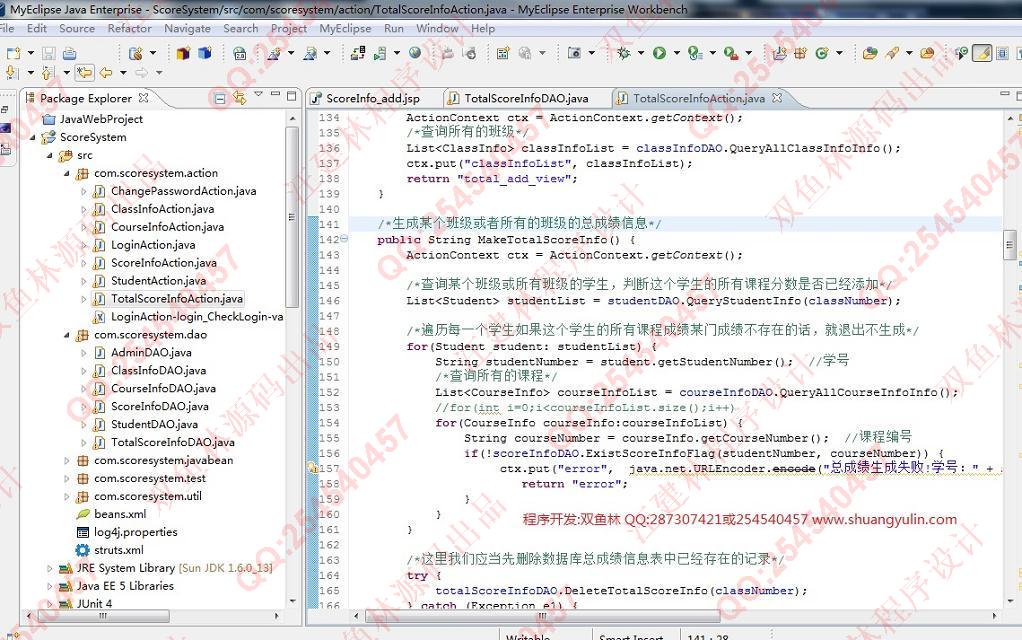Viewport: 1022px width, 640px height.
Task: Click the Run/Stop server toolbar icon
Action: (x=380, y=53)
